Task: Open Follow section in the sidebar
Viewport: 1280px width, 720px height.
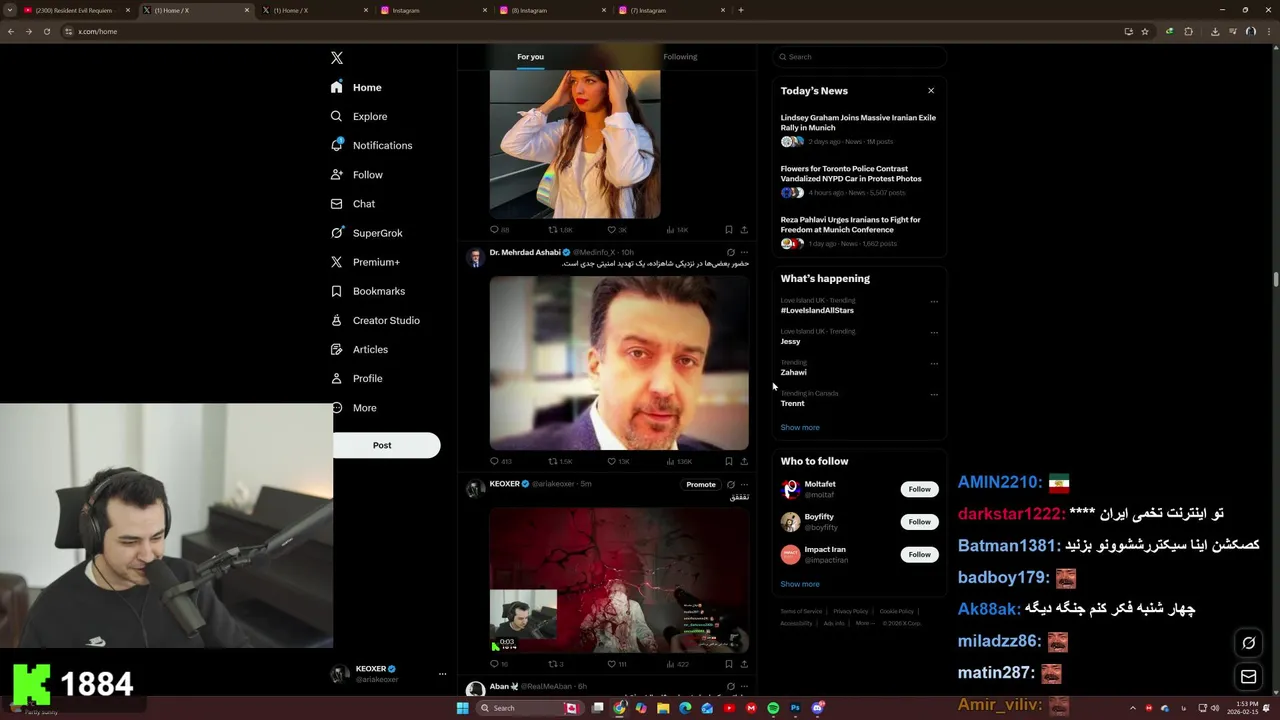Action: point(356,174)
